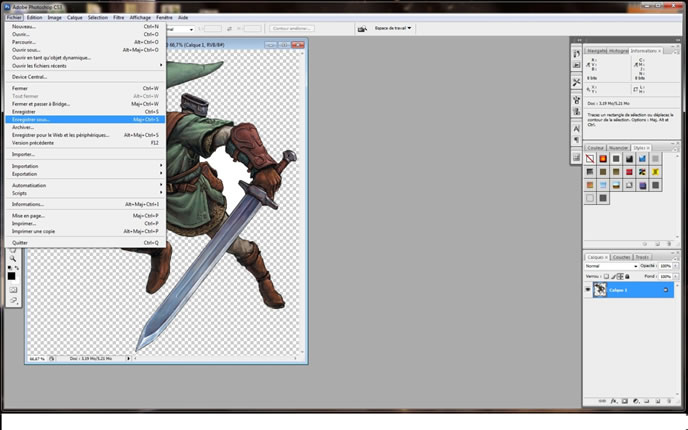Select Enregistrer pour le Web et les périphériques
Screen dimensions: 688x430
tap(86, 135)
